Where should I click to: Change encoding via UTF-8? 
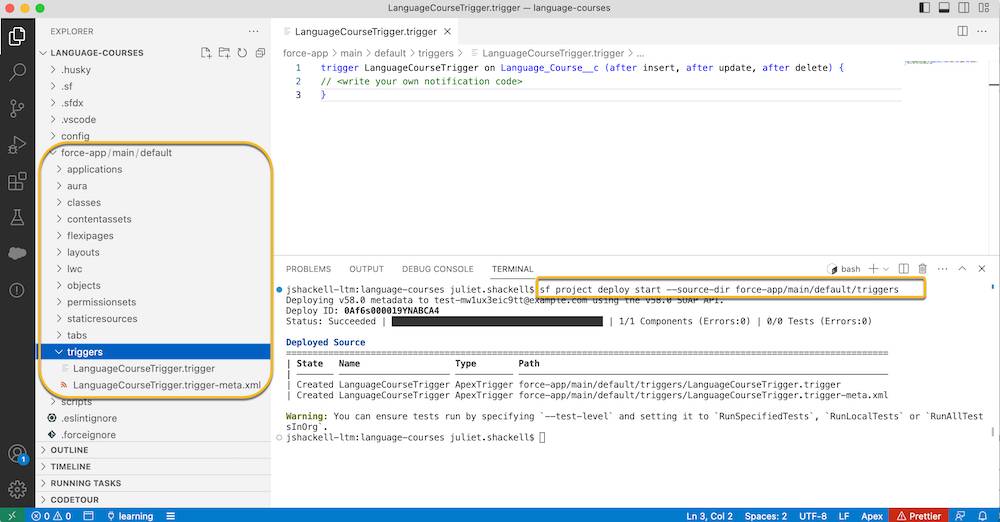pyautogui.click(x=812, y=516)
